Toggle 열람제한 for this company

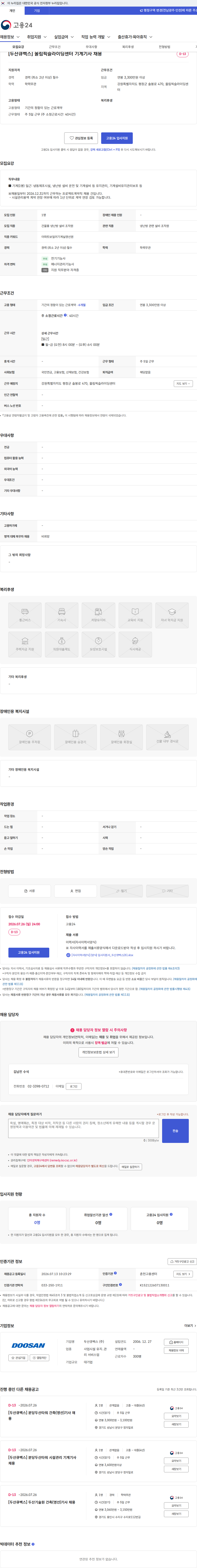[x=40, y=1358]
